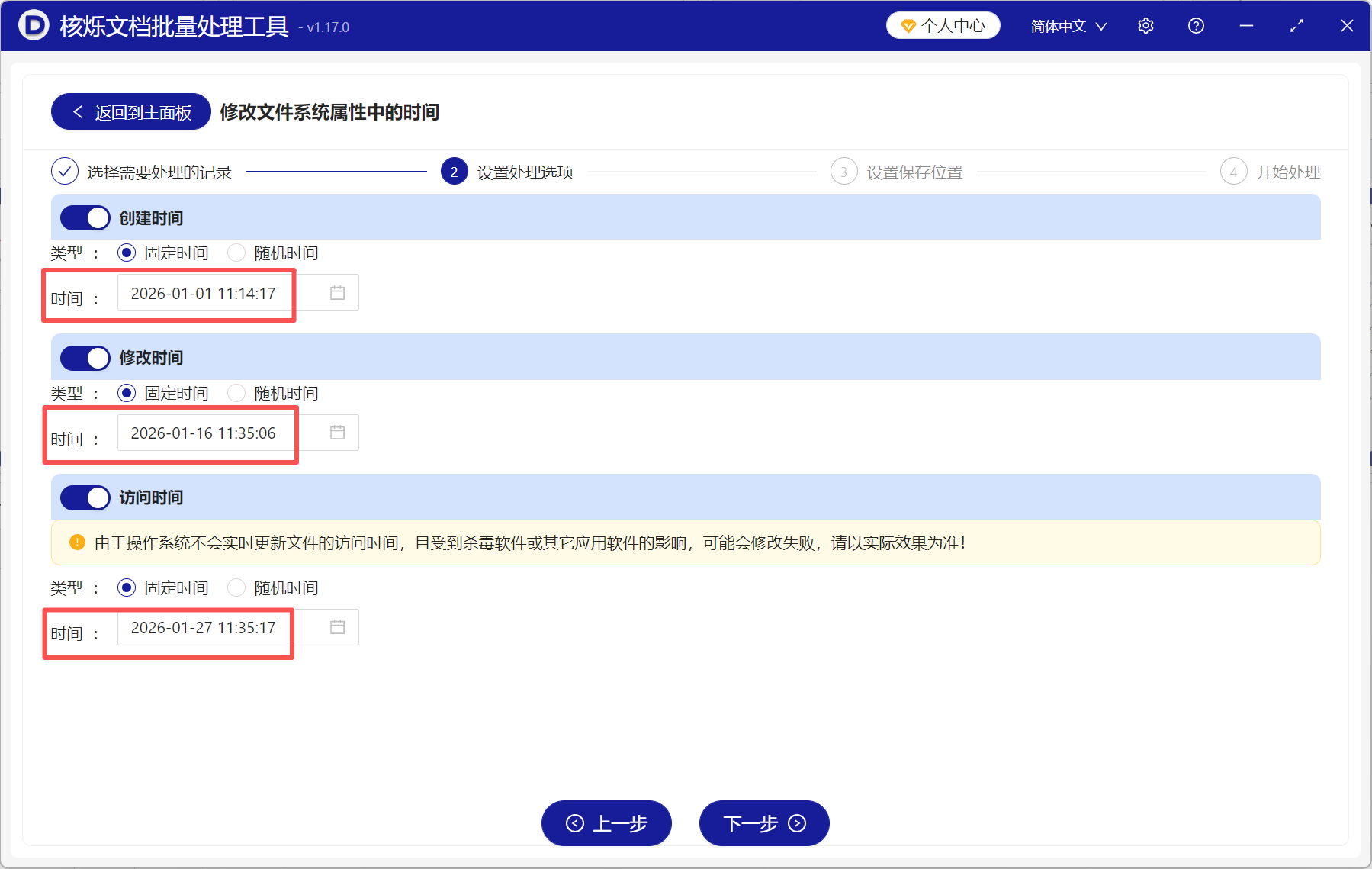Image resolution: width=1372 pixels, height=869 pixels.
Task: Click the 修改时间 time input field
Action: pyautogui.click(x=206, y=433)
